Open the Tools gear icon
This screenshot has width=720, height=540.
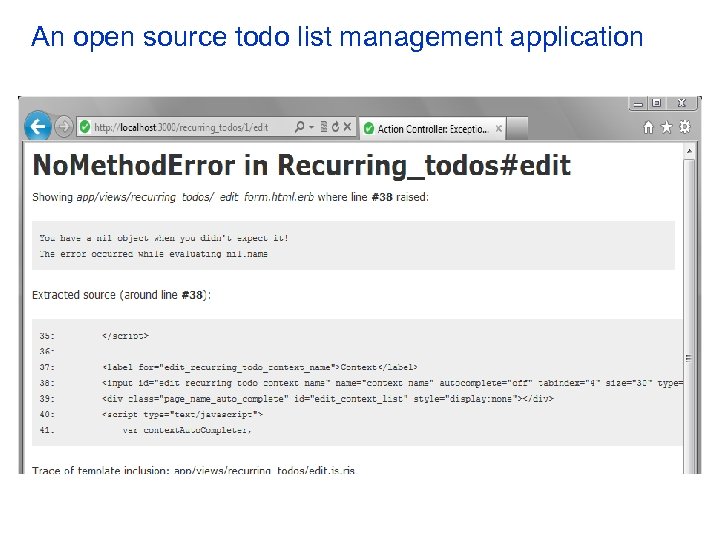pos(685,127)
